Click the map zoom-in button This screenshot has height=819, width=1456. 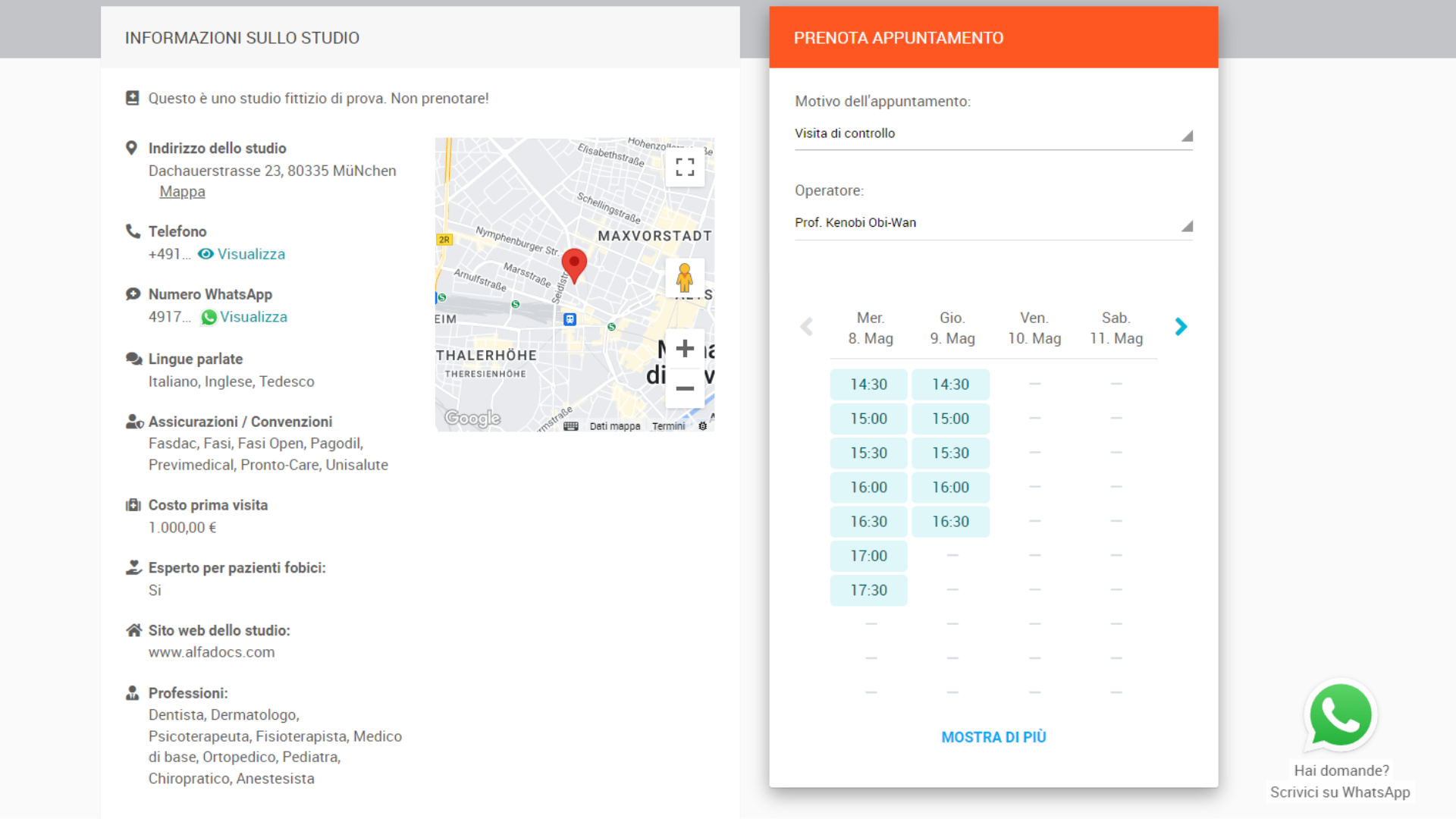pyautogui.click(x=684, y=348)
